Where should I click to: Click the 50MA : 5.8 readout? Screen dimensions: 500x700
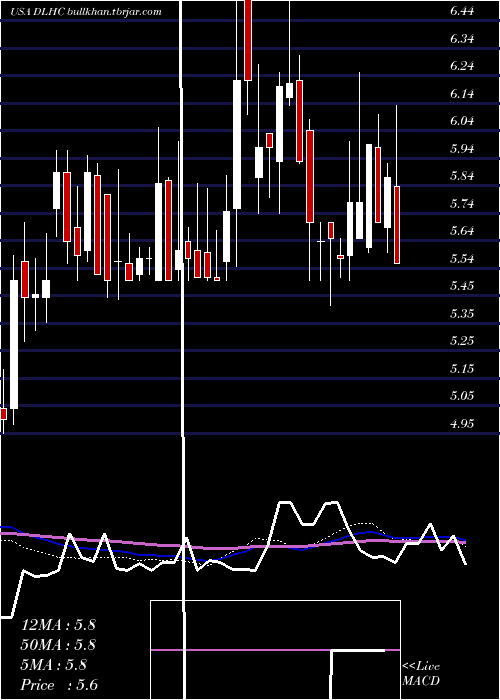click(58, 645)
